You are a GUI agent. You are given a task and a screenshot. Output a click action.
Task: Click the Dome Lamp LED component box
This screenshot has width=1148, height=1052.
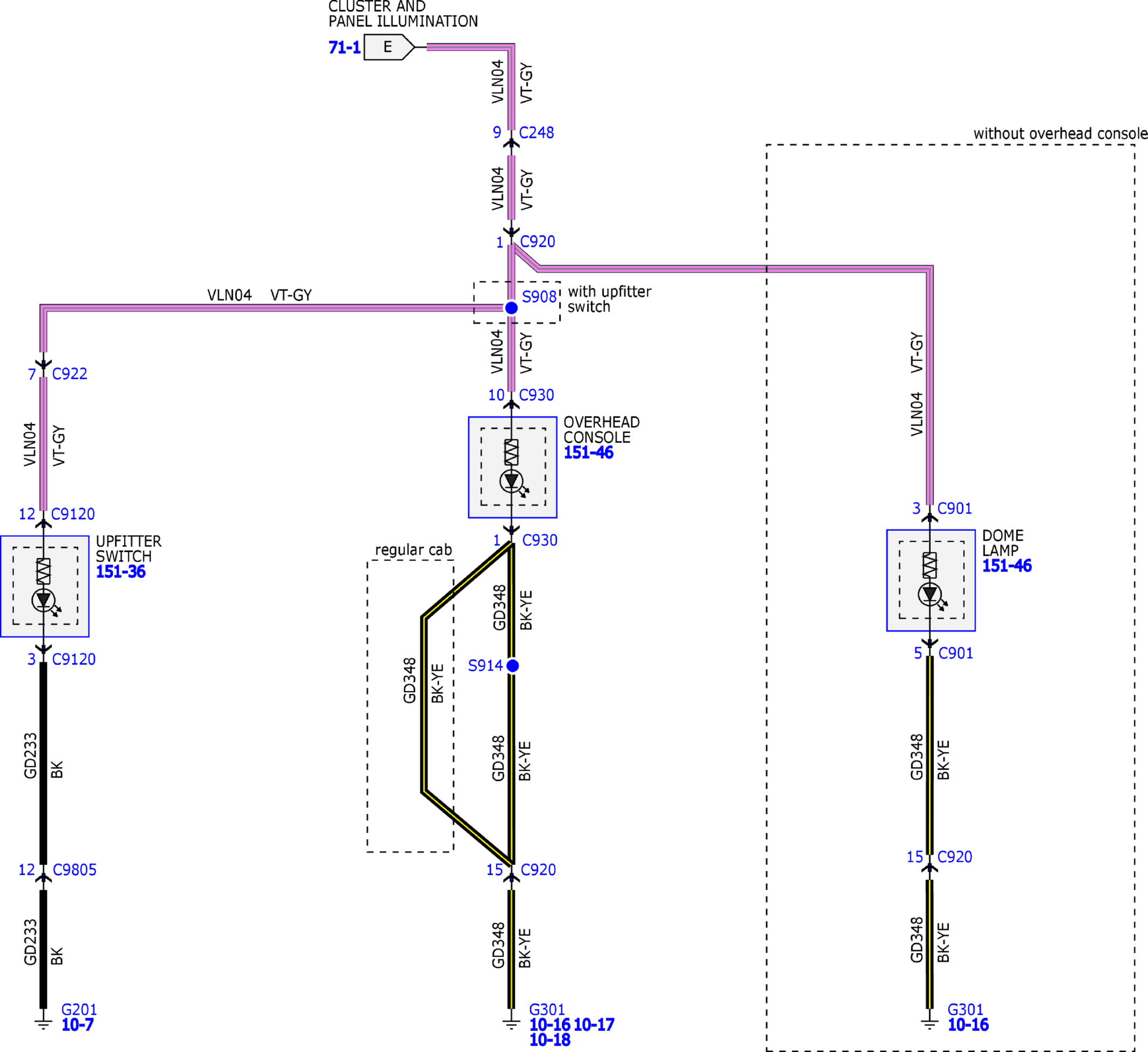tap(930, 580)
